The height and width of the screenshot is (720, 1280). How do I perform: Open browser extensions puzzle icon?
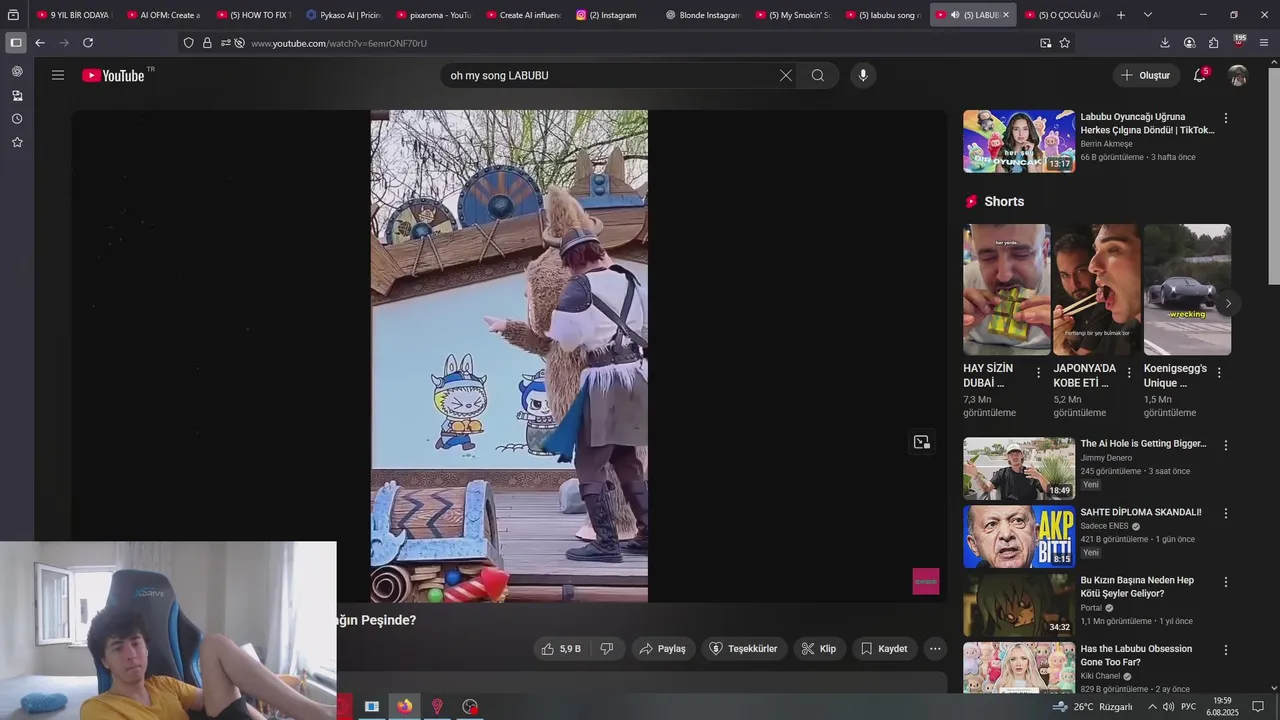(x=1213, y=43)
